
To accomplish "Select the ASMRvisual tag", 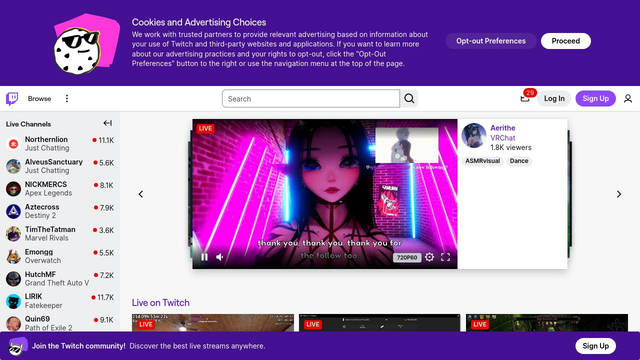I will pos(482,161).
